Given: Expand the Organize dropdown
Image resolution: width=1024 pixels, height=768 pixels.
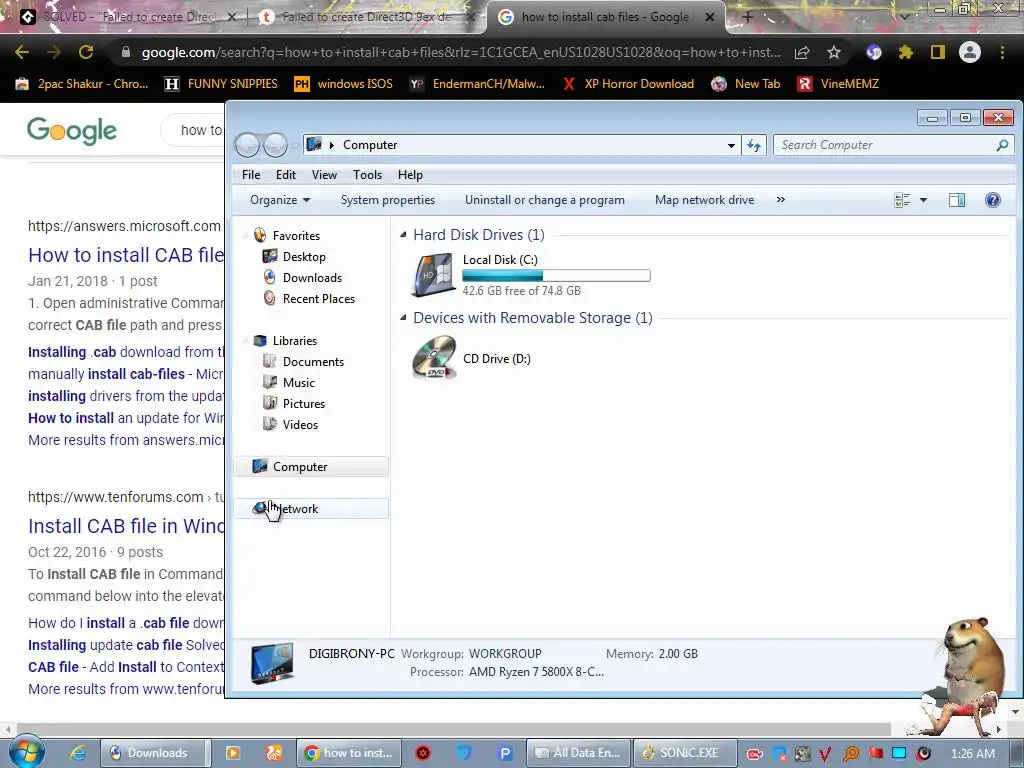Looking at the screenshot, I should [280, 200].
